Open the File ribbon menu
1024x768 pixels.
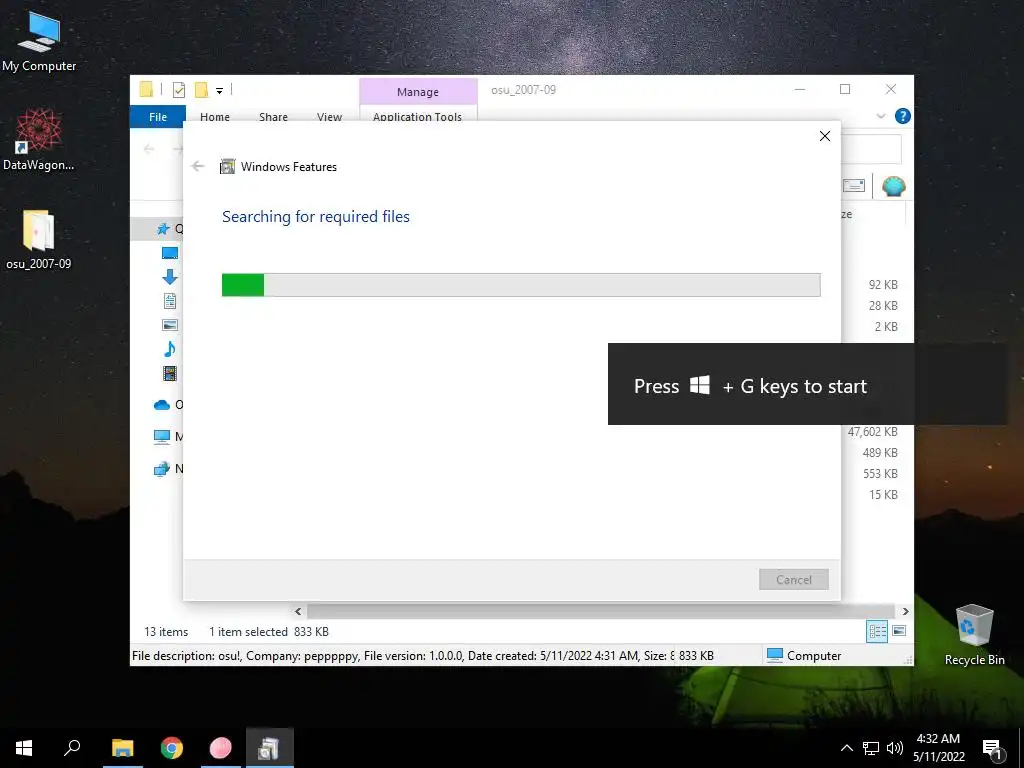158,117
